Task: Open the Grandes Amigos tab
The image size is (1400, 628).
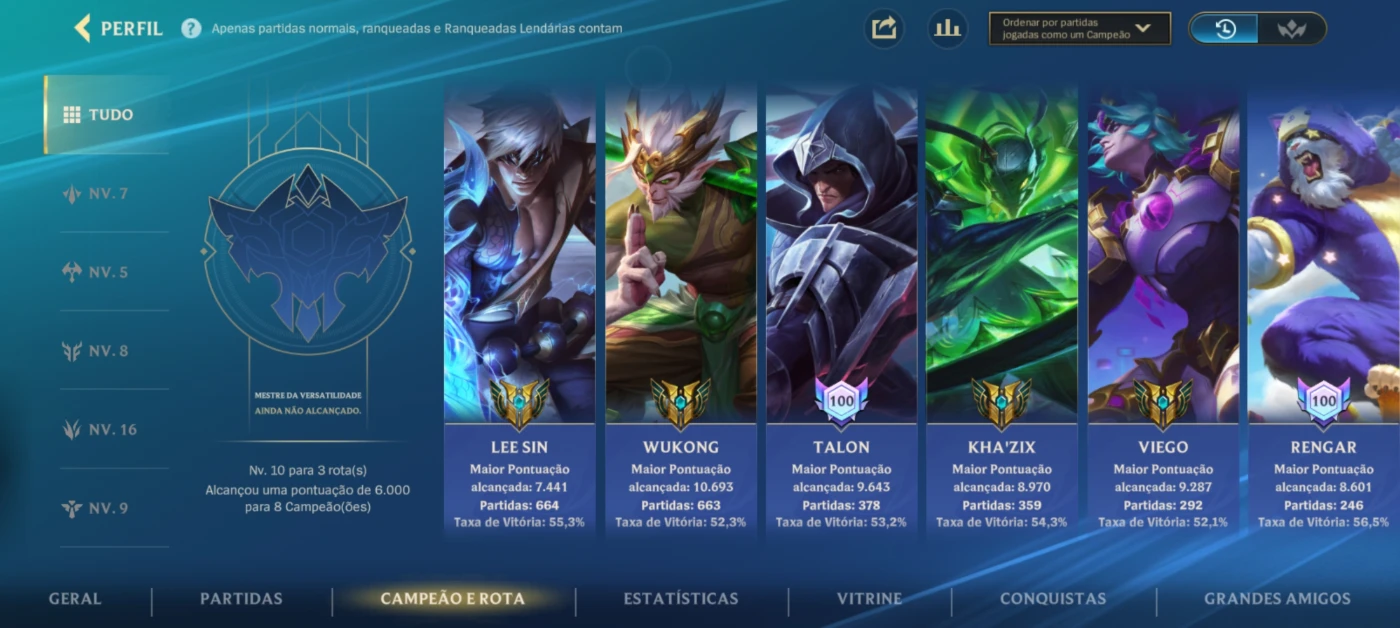Action: (x=1277, y=599)
